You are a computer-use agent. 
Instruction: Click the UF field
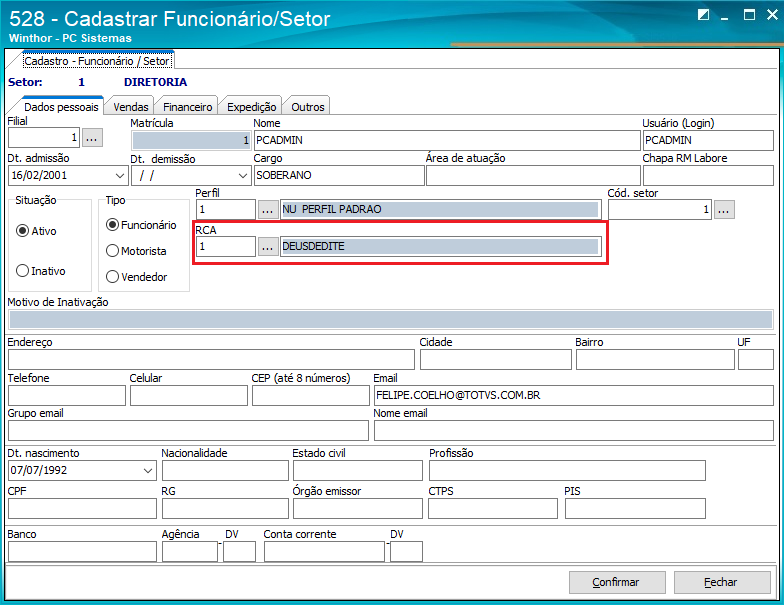756,360
